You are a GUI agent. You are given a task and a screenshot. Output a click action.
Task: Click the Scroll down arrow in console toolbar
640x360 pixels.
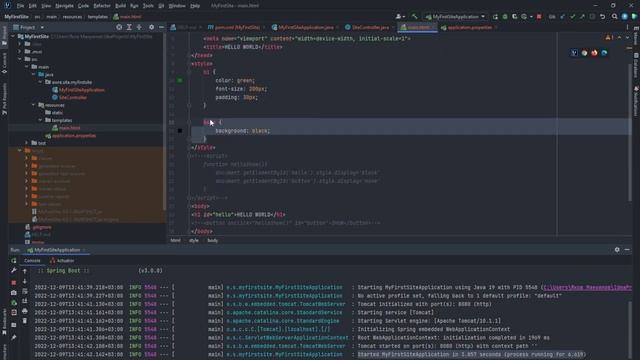coord(24,281)
